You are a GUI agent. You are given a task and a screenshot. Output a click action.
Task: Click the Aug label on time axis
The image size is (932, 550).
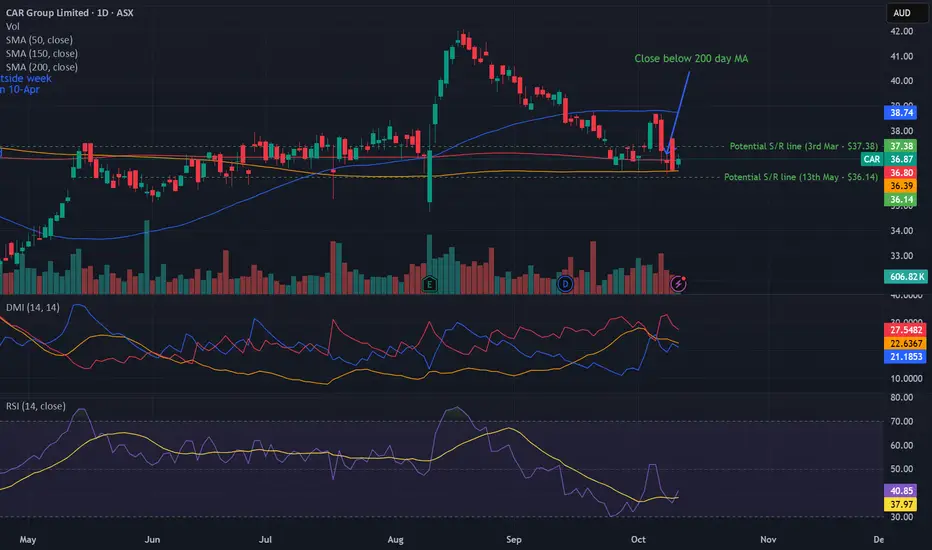click(395, 539)
